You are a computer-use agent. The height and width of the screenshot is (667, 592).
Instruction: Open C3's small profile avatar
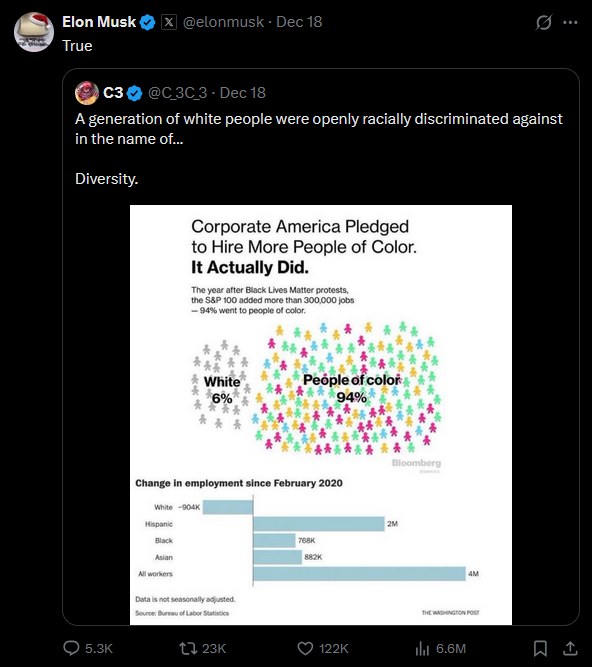coord(87,93)
